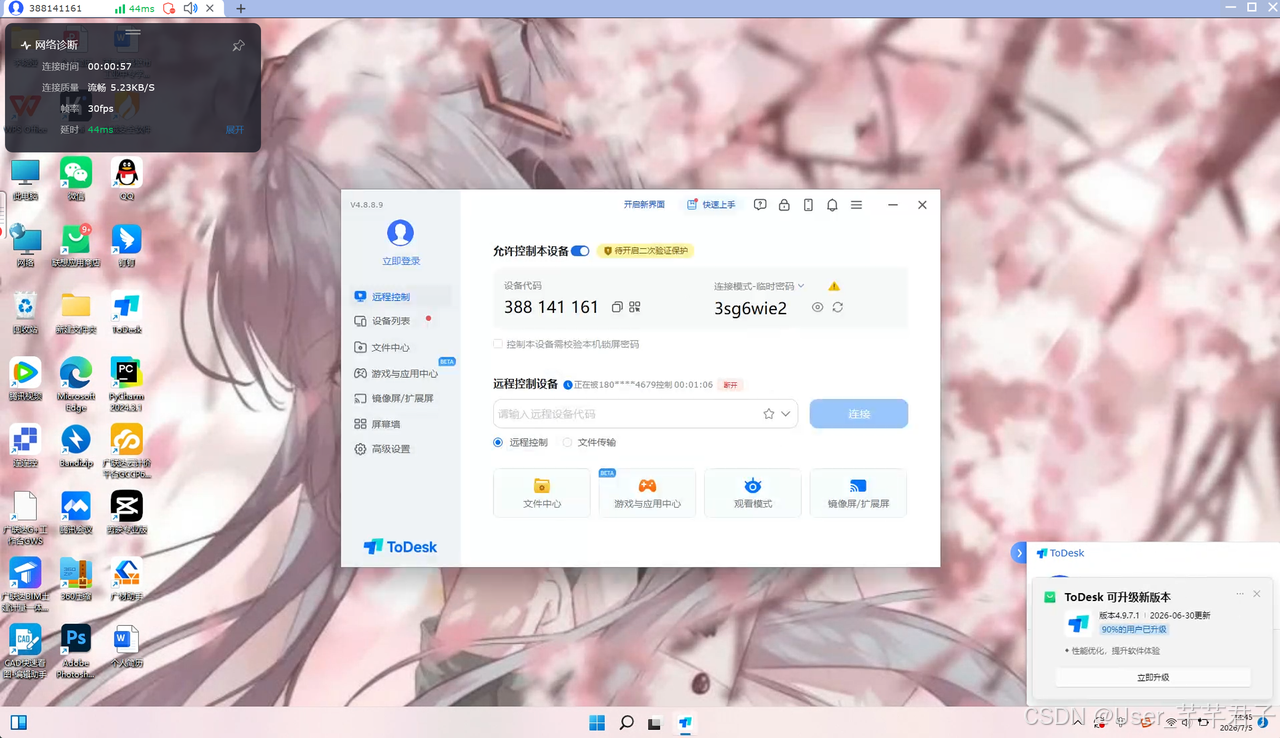Click the 44ms signal strength indicator

pyautogui.click(x=134, y=8)
